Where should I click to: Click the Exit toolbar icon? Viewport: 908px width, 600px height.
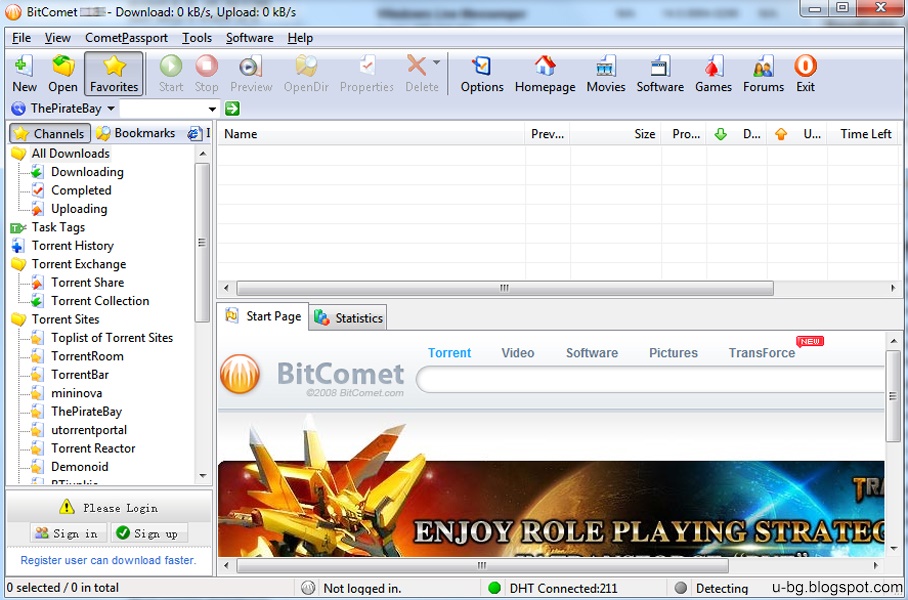(805, 74)
